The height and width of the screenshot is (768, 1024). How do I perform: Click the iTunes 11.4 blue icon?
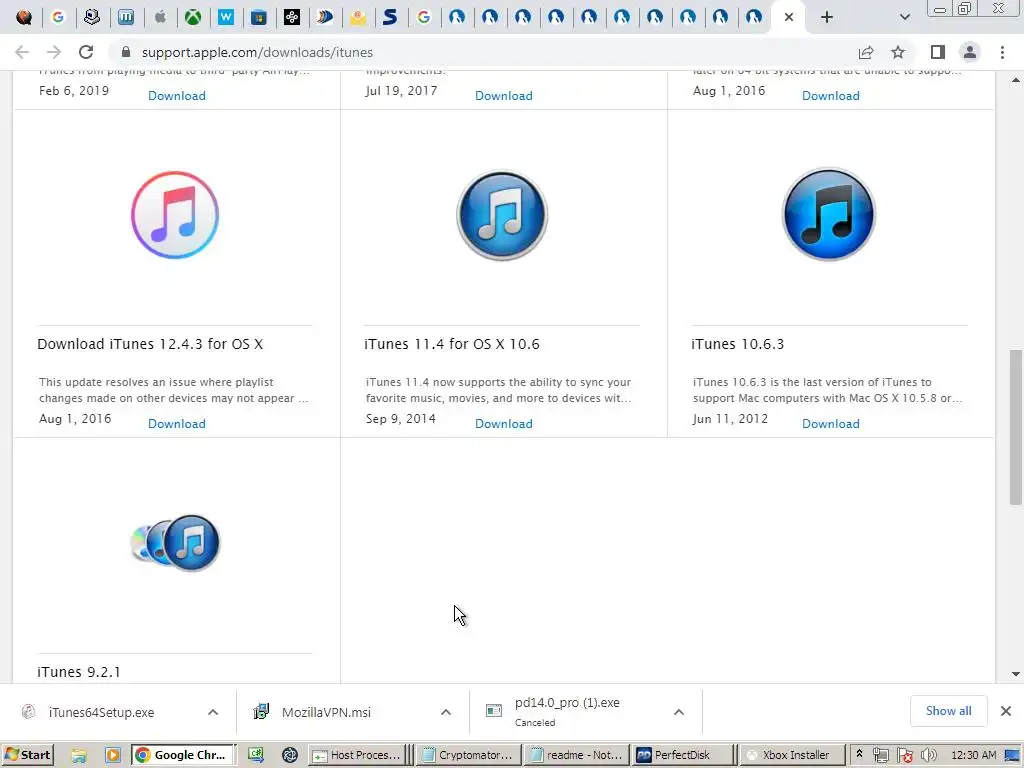502,215
